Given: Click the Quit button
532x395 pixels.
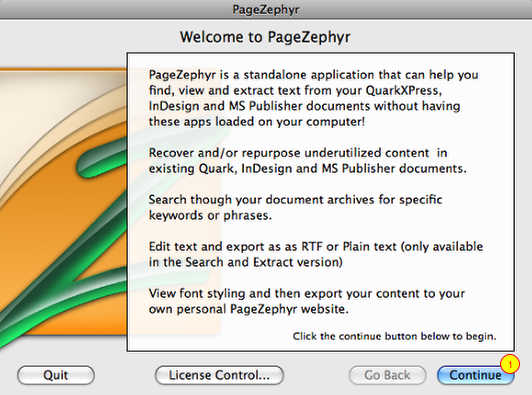Looking at the screenshot, I should 56,375.
